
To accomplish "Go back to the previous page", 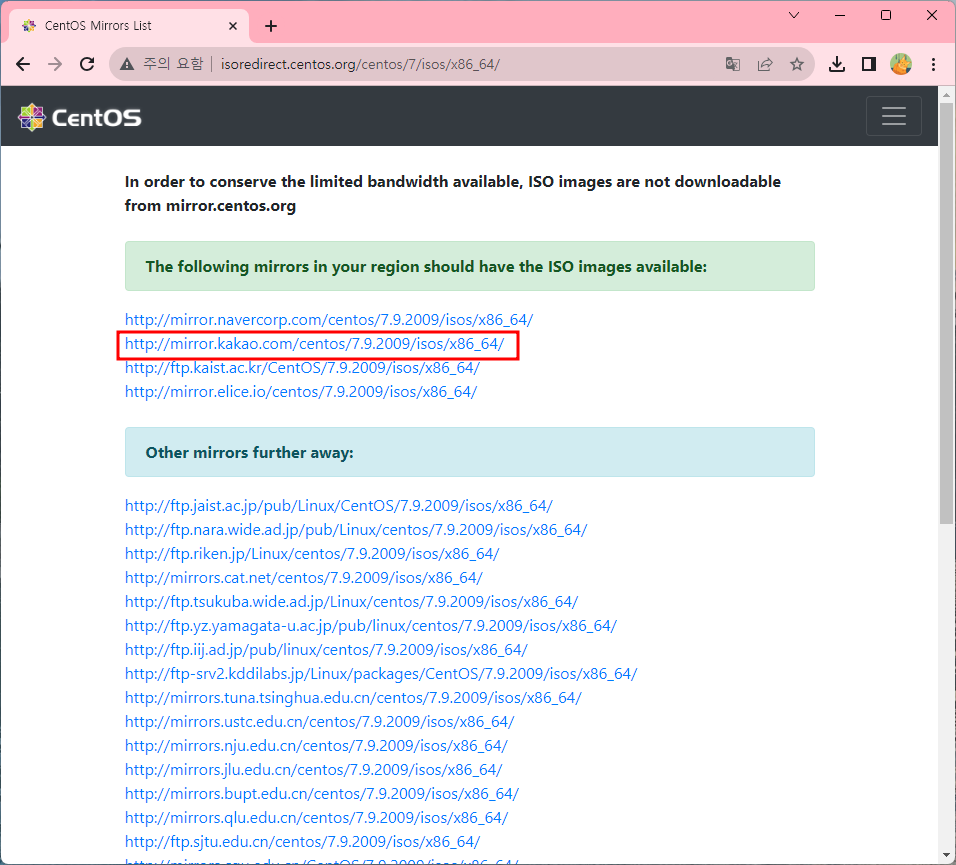I will (23, 64).
